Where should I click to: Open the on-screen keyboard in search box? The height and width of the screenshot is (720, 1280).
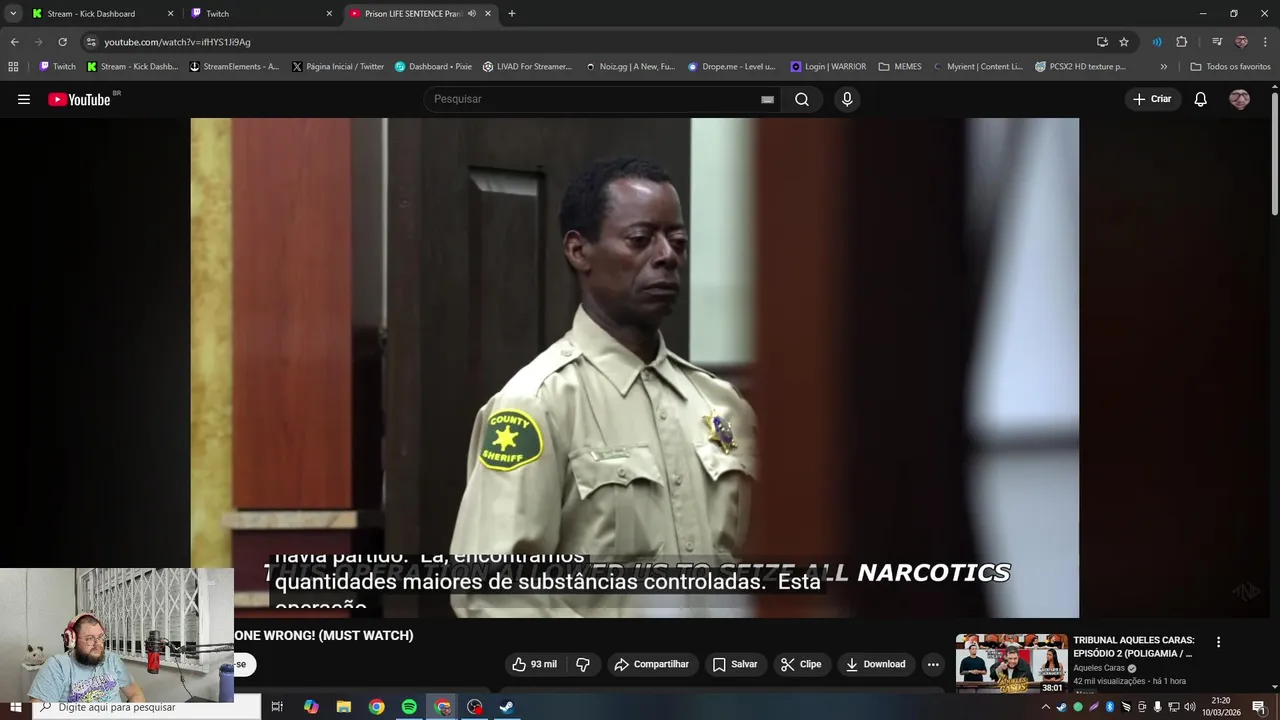coord(767,99)
